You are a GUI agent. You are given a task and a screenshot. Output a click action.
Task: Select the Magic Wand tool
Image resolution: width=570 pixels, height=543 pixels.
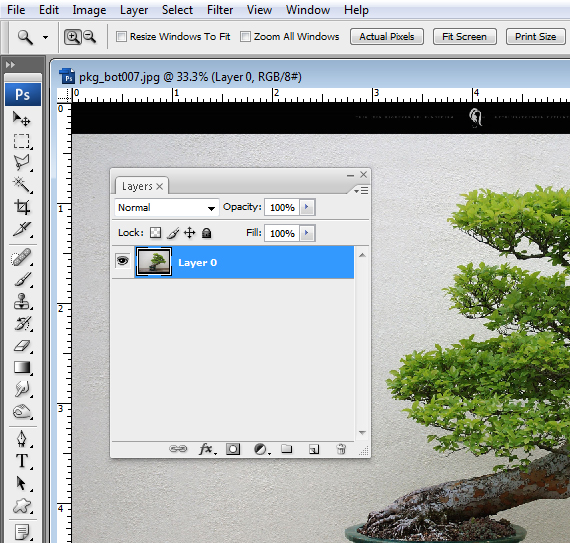click(22, 185)
